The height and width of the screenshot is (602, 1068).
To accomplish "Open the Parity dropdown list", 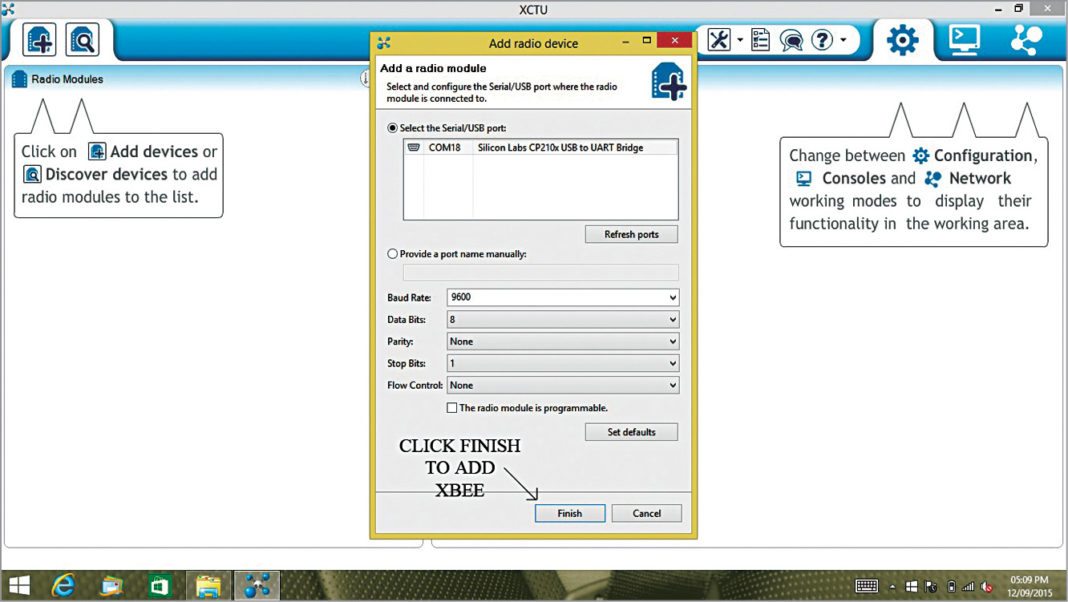I will point(562,342).
